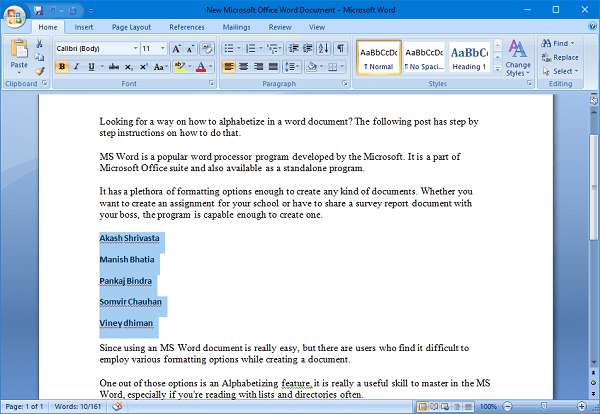600x414 pixels.
Task: Open the Customize Quick Access Toolbar dropdown
Action: click(91, 10)
